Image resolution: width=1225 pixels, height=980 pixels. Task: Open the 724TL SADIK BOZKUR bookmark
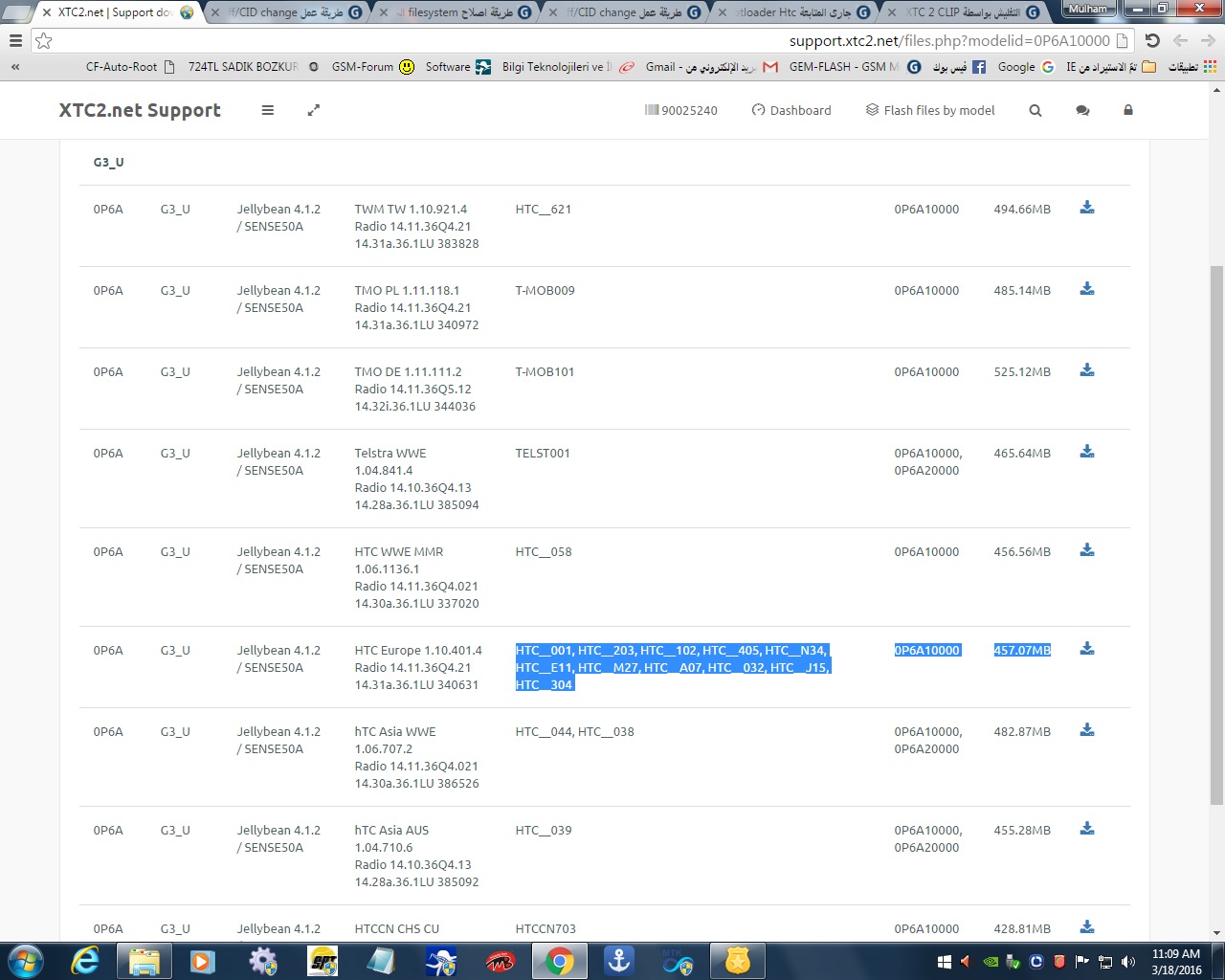pos(253,67)
